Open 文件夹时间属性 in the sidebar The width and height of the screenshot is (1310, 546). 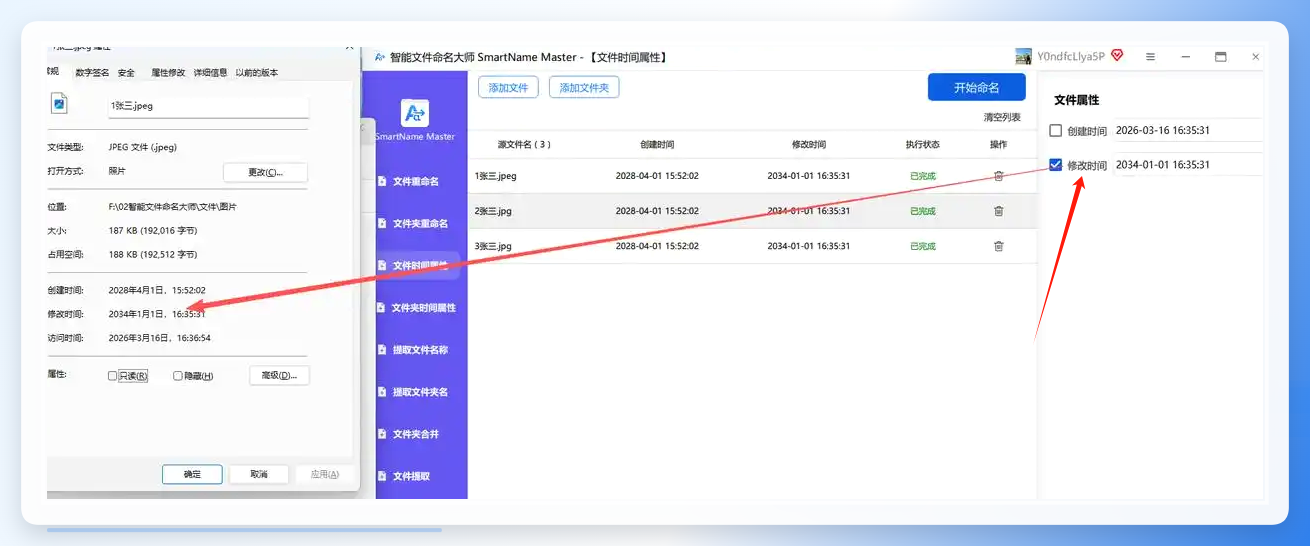417,308
